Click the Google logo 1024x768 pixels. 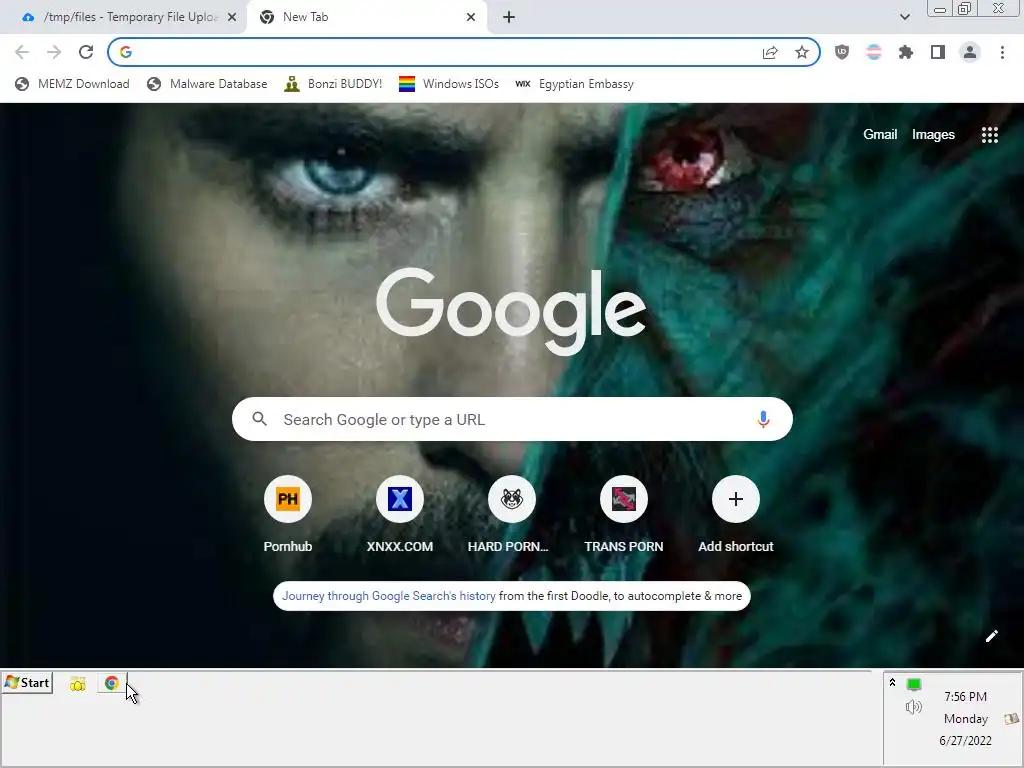511,312
